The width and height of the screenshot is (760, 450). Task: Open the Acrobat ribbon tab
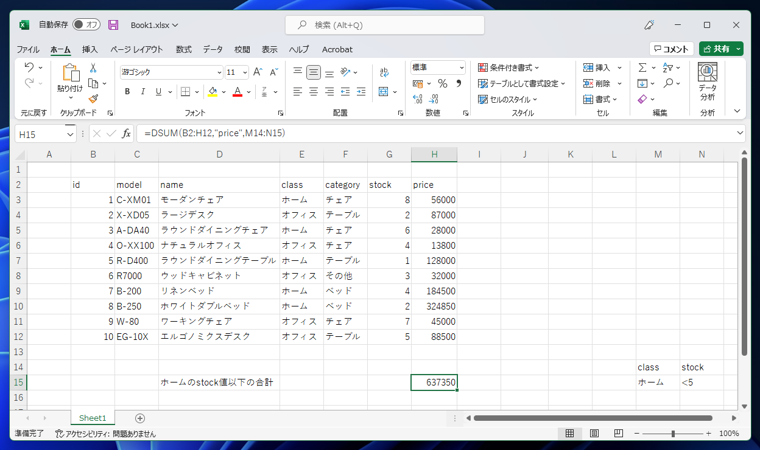tap(337, 49)
